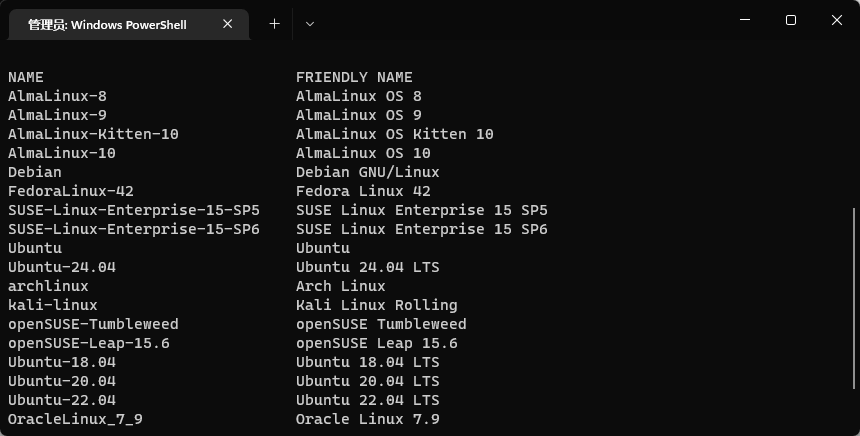Maximize the terminal window
Image resolution: width=860 pixels, height=436 pixels.
click(791, 20)
